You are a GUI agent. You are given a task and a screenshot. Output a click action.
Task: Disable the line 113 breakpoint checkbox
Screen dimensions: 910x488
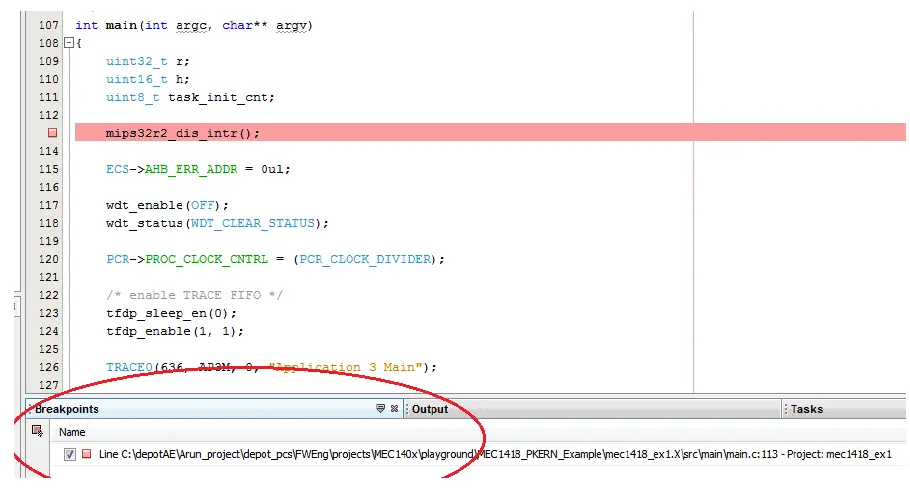click(x=70, y=454)
